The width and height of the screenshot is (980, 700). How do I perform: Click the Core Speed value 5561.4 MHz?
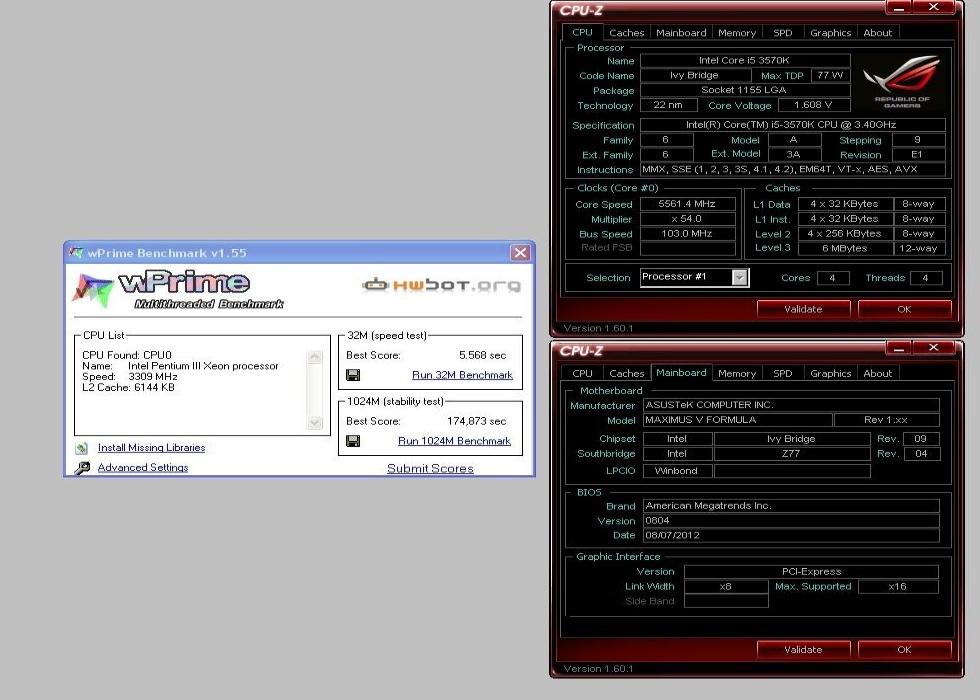pos(688,204)
